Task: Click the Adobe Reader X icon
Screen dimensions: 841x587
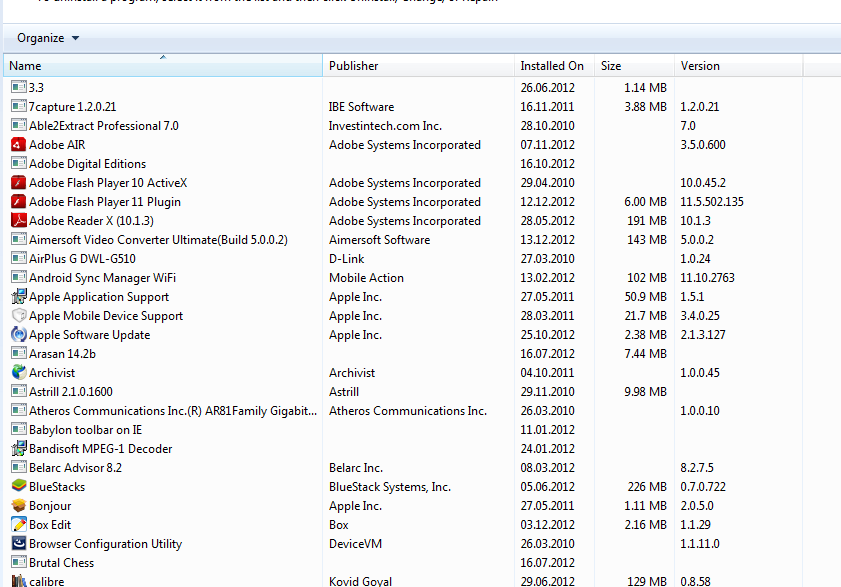Action: (19, 221)
